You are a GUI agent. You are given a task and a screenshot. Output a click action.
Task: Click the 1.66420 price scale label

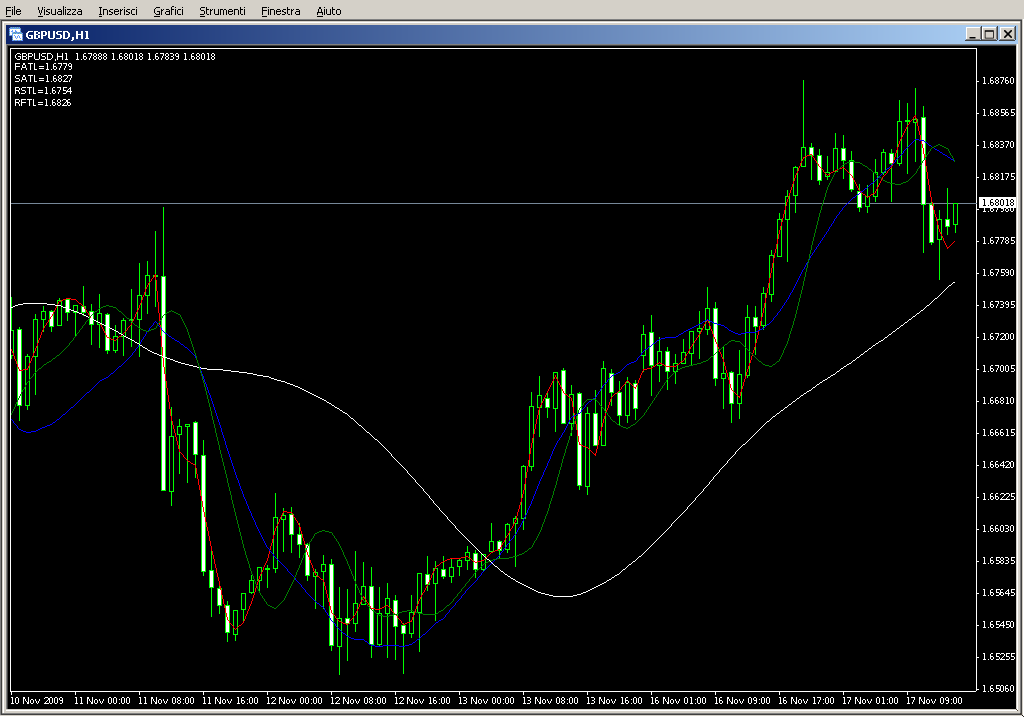(x=999, y=464)
